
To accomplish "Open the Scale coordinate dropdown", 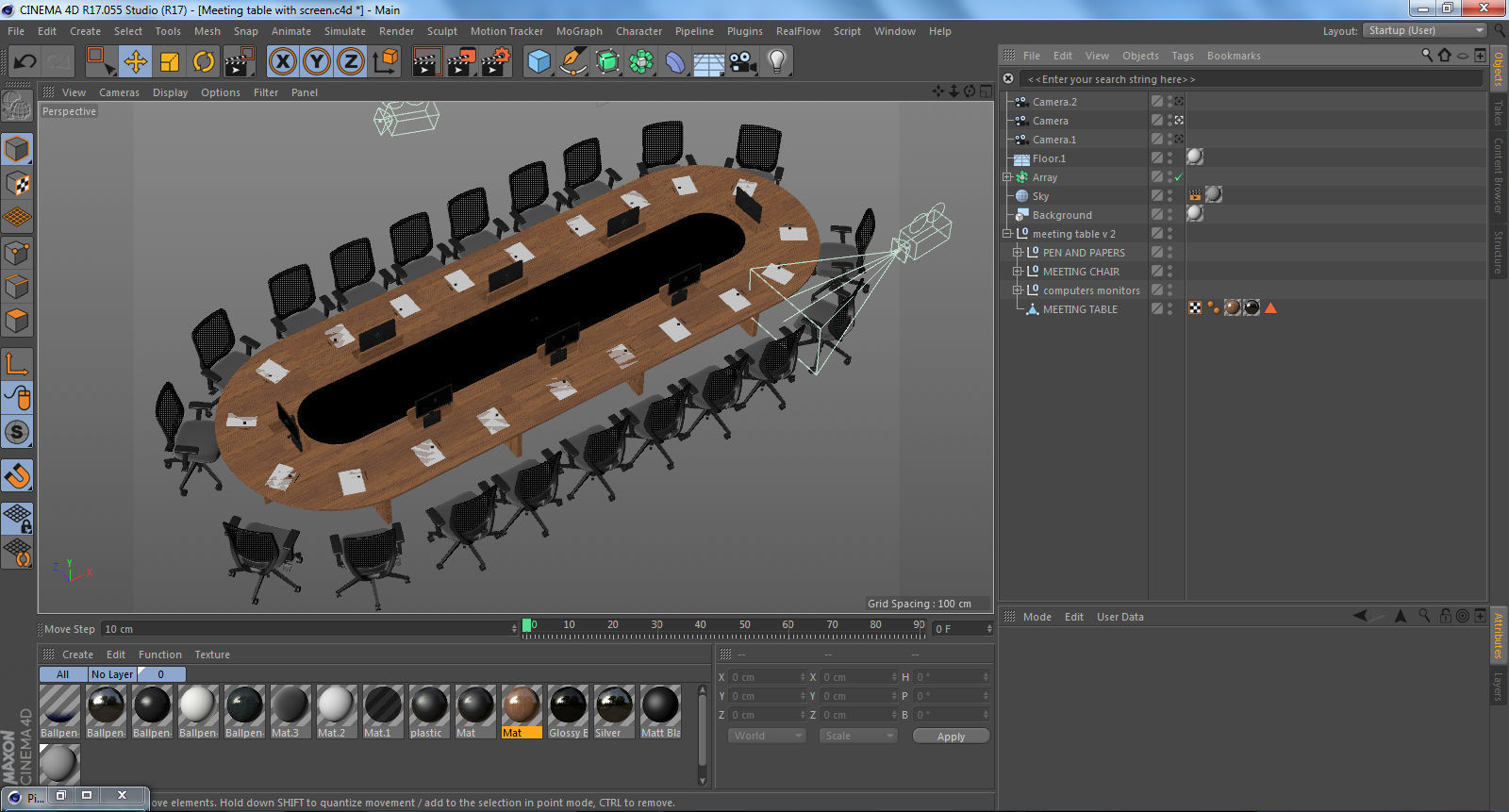I will (857, 736).
